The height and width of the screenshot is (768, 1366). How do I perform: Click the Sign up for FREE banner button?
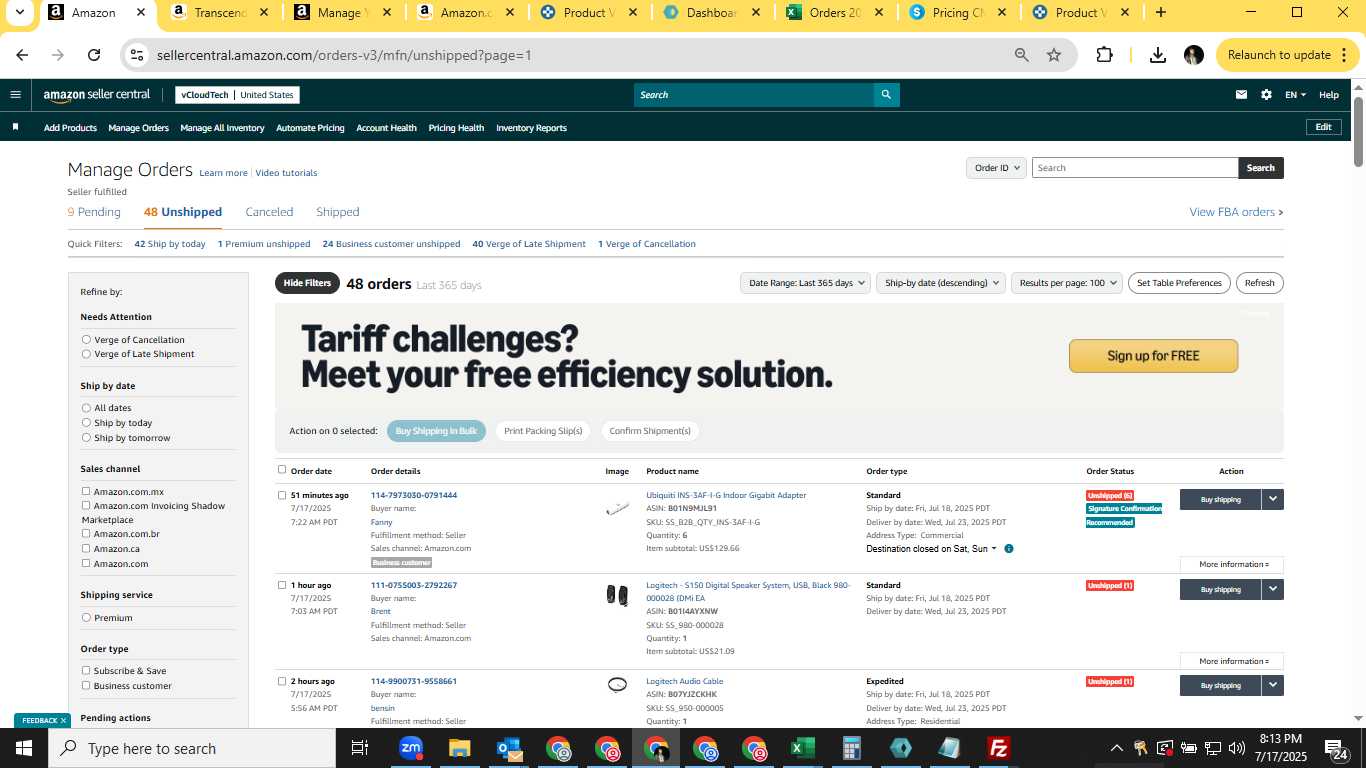coord(1153,356)
